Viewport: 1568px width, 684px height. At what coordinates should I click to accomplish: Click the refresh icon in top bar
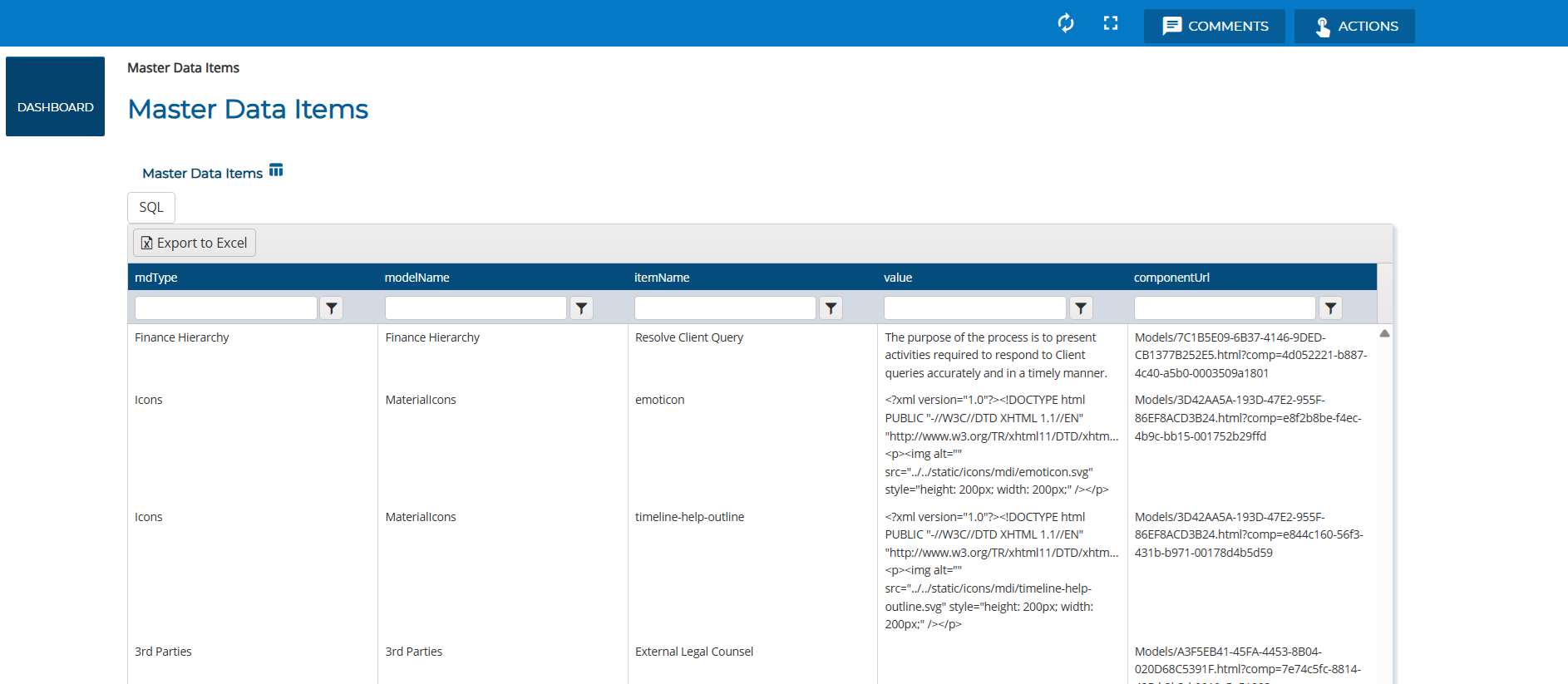coord(1066,23)
